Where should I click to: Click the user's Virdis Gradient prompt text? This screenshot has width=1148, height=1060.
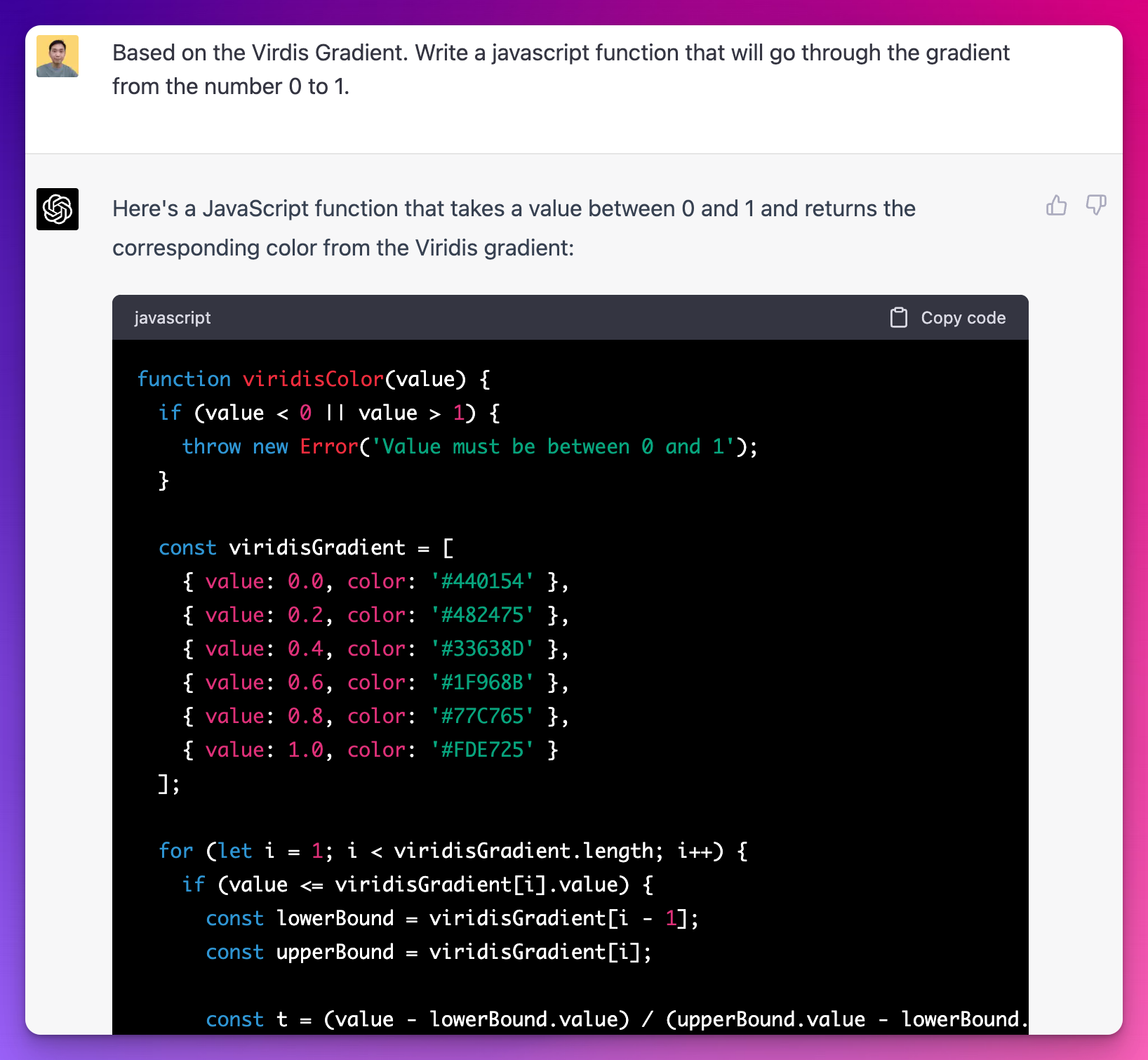(560, 69)
